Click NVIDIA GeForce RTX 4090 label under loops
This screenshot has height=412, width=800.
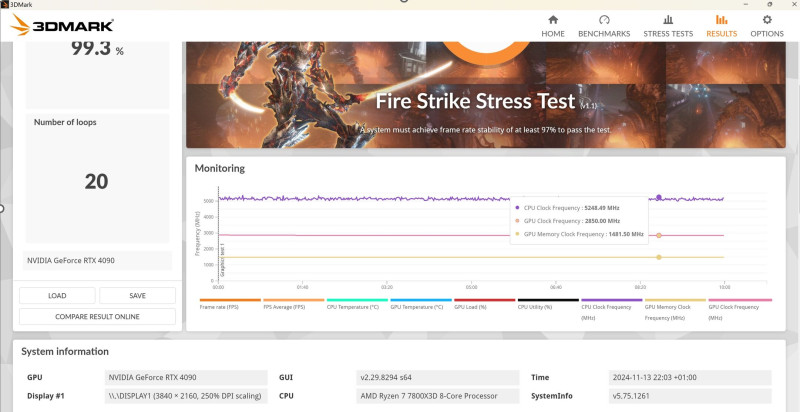97,261
